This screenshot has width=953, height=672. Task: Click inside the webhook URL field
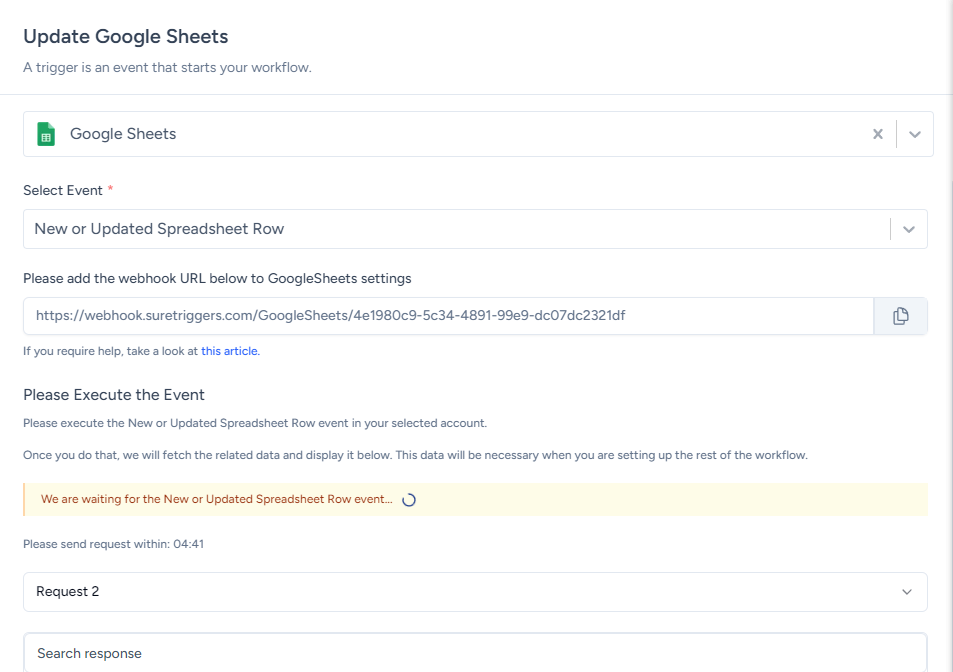click(448, 316)
